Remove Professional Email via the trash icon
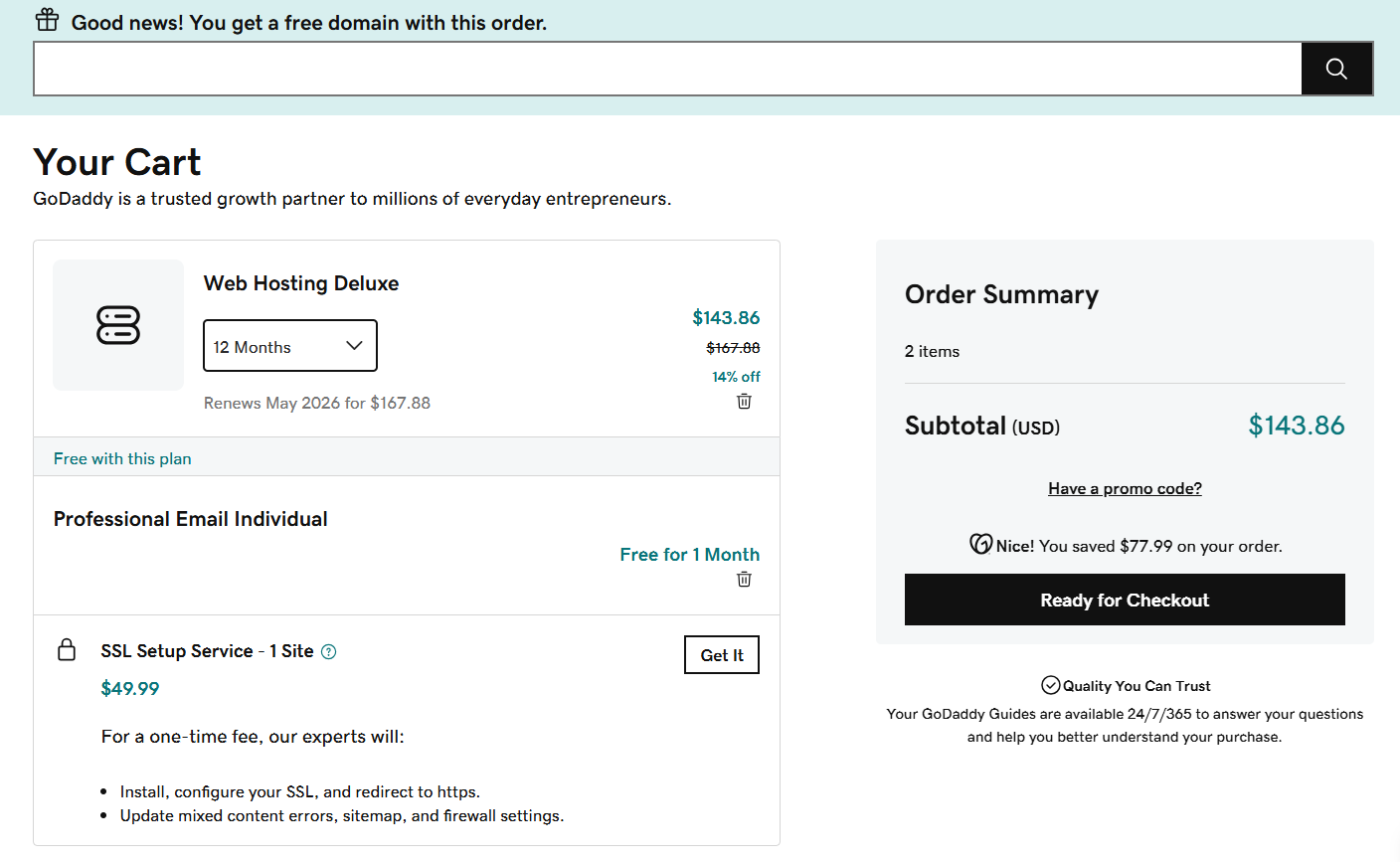Image resolution: width=1400 pixels, height=862 pixels. (x=743, y=578)
